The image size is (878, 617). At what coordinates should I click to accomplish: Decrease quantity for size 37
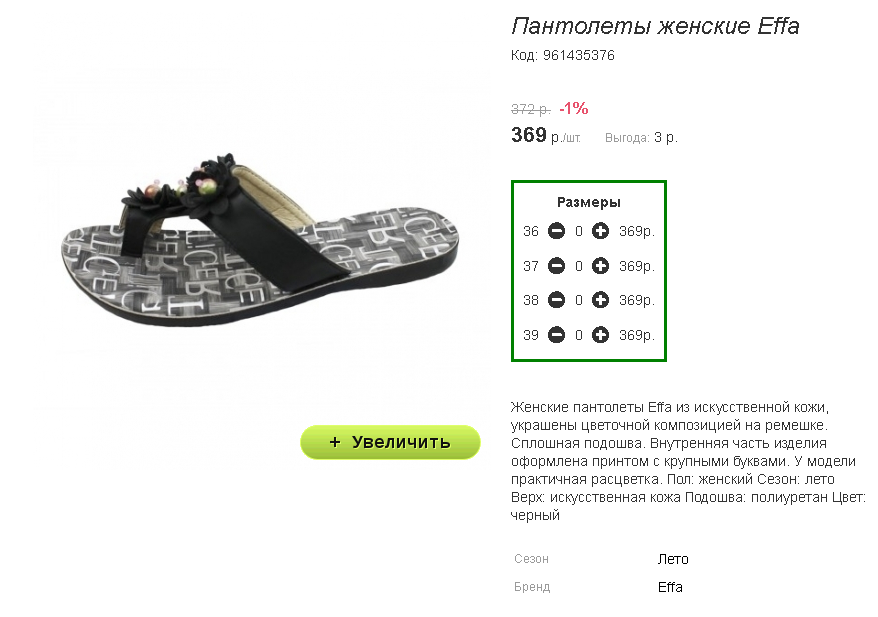pyautogui.click(x=556, y=265)
